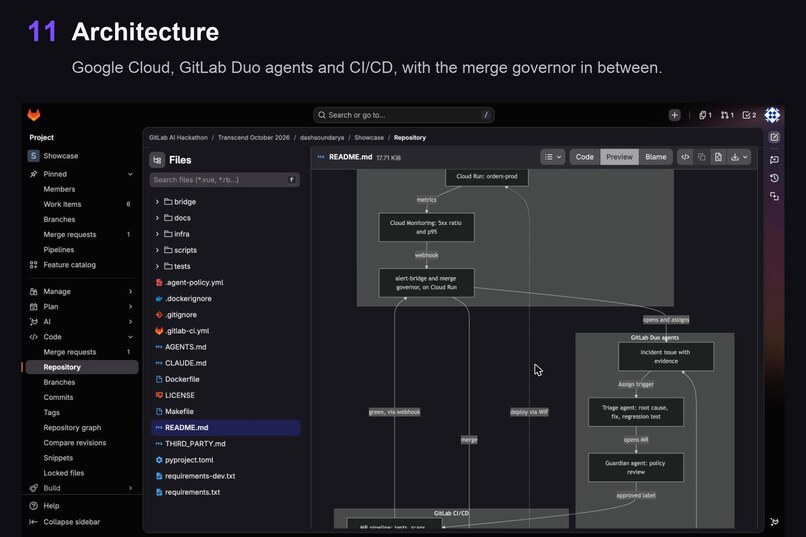
Task: Click the download file icon
Action: pyautogui.click(x=735, y=157)
